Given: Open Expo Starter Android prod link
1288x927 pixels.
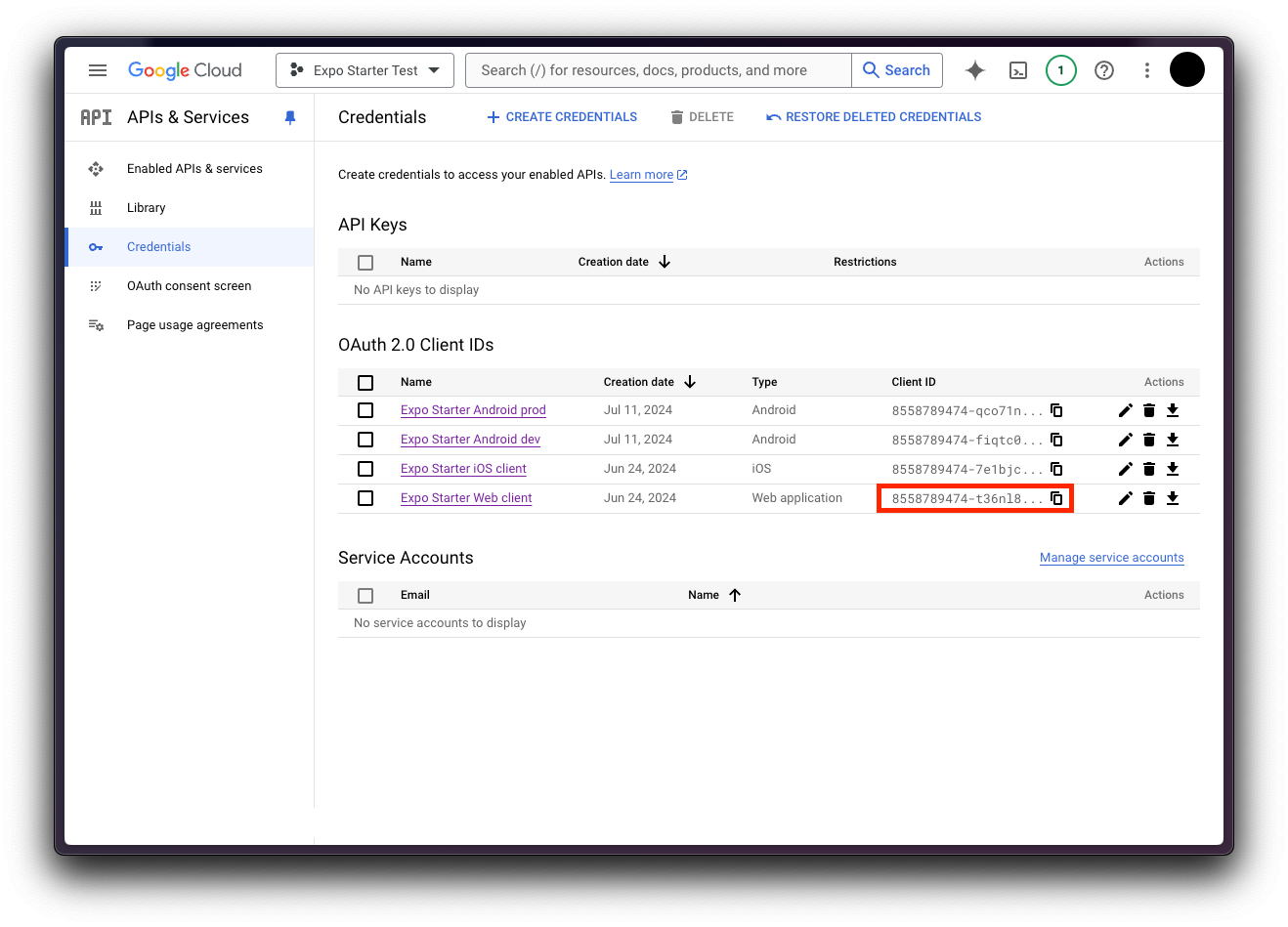Looking at the screenshot, I should point(473,410).
